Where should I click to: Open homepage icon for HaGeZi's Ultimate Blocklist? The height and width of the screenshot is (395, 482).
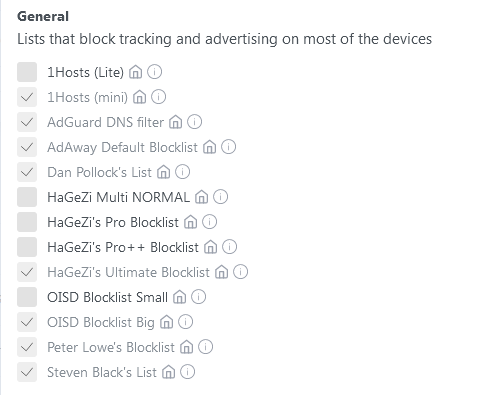(222, 272)
